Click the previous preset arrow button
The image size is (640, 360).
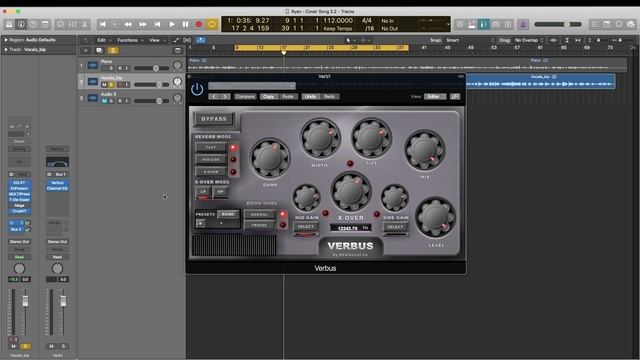[x=214, y=97]
